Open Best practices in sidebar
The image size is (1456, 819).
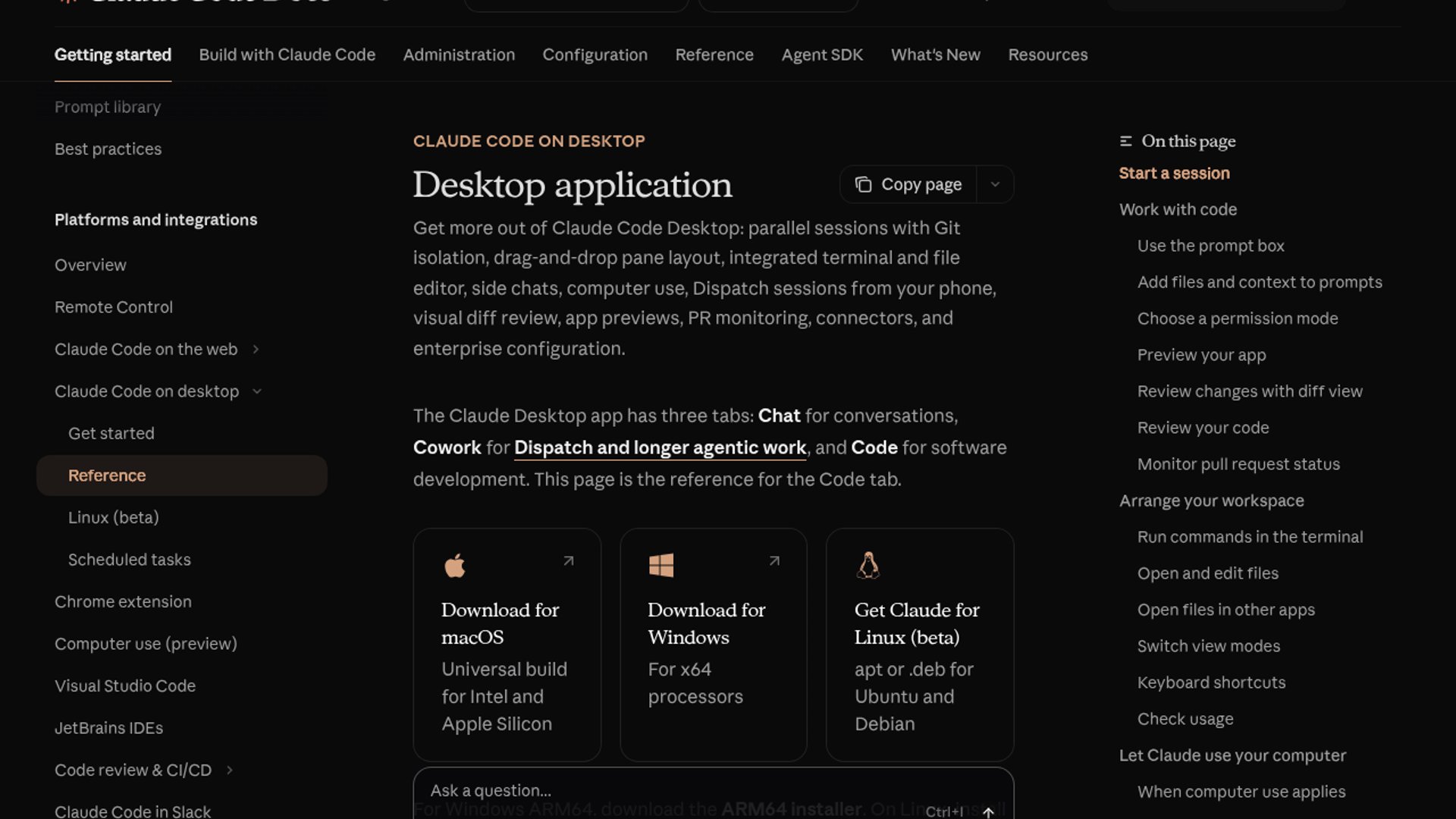(x=108, y=149)
